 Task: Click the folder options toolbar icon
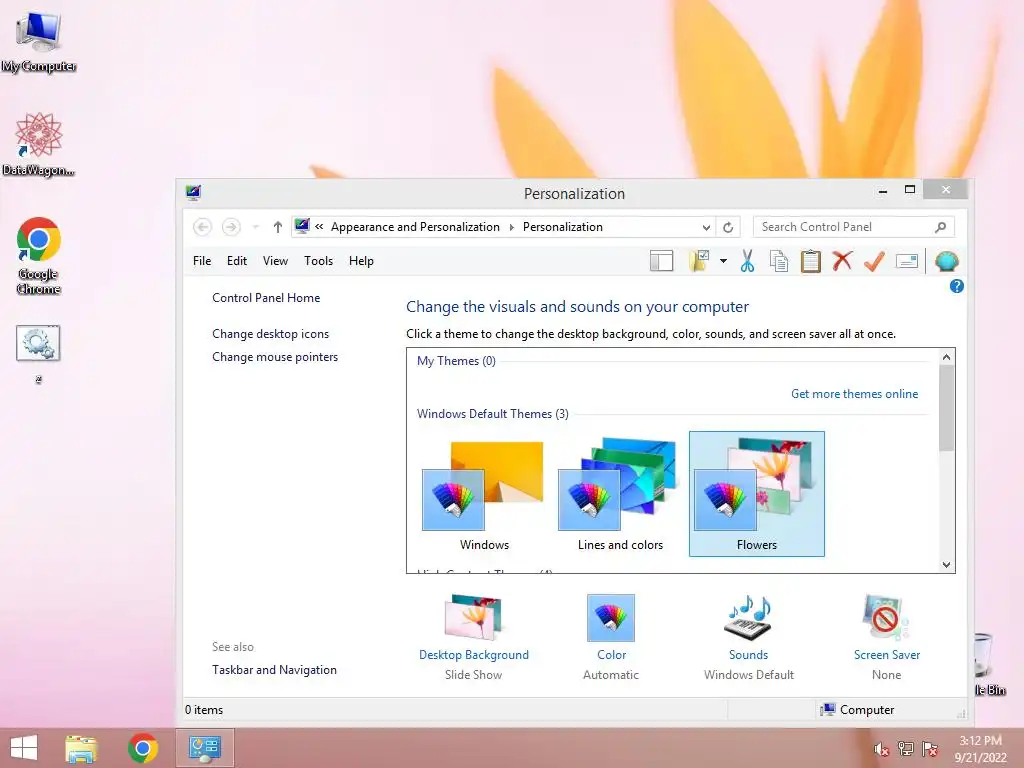699,261
